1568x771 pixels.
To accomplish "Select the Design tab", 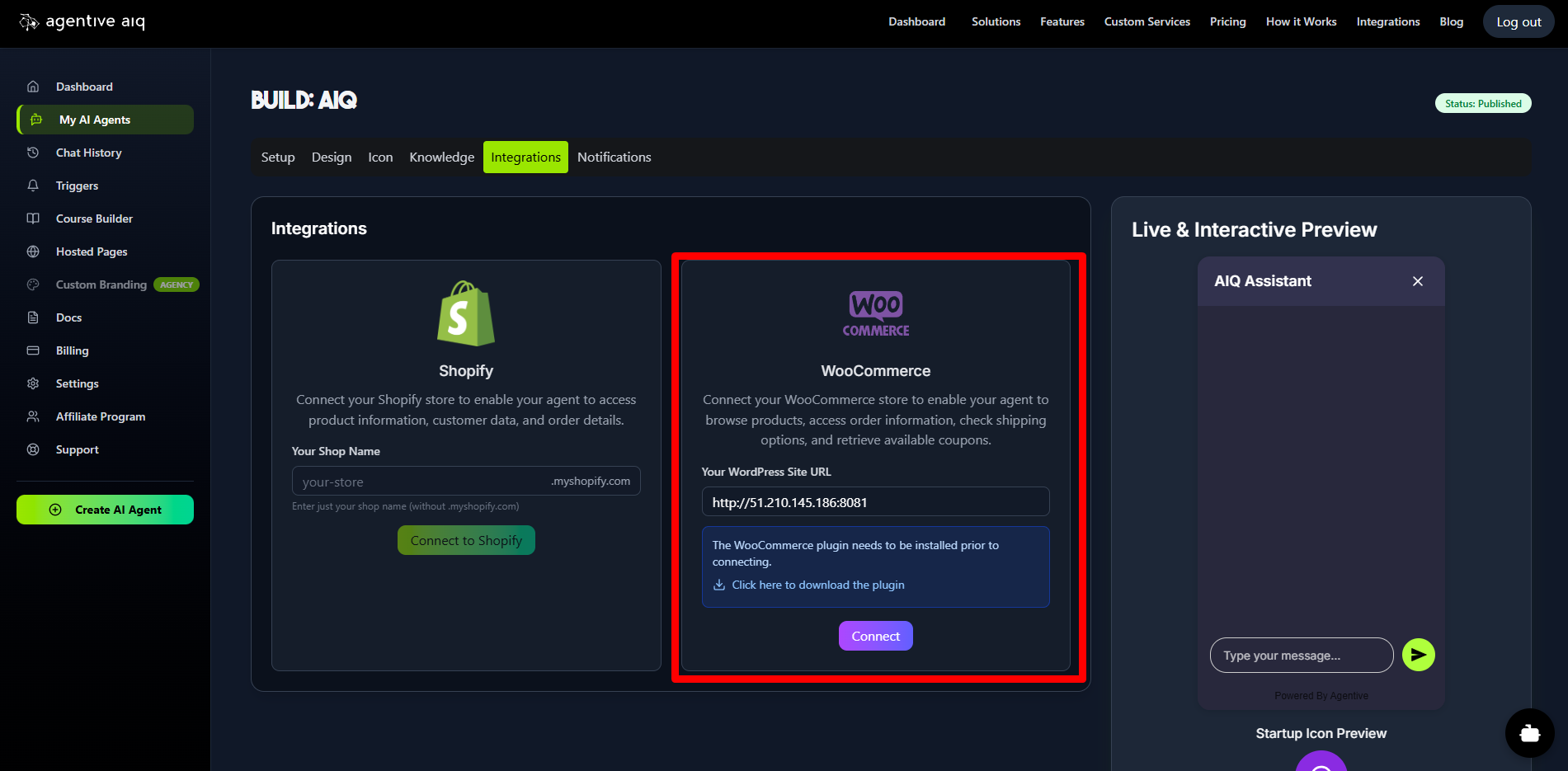I will [x=332, y=157].
